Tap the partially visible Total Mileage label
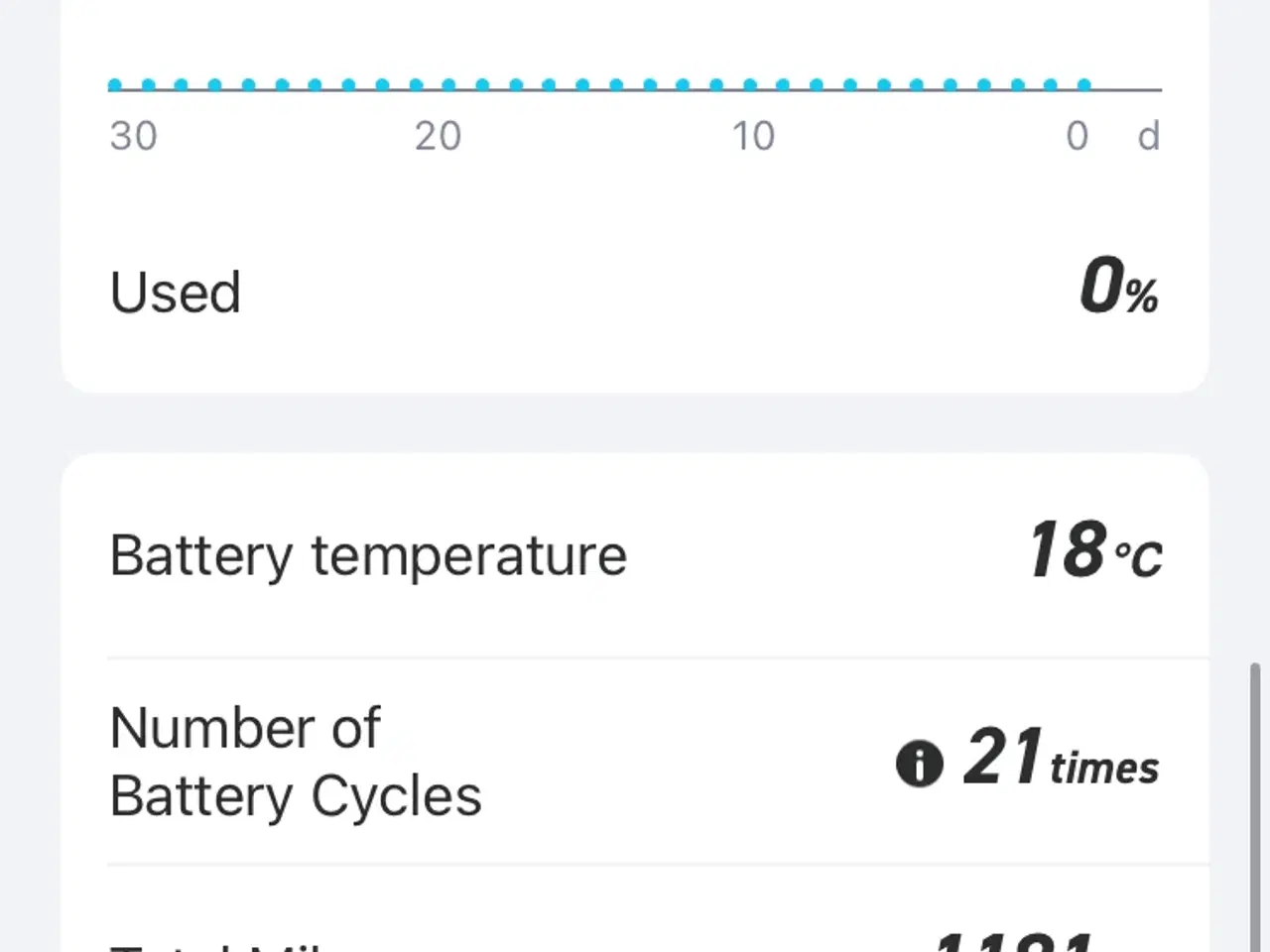The height and width of the screenshot is (952, 1270). (218, 945)
